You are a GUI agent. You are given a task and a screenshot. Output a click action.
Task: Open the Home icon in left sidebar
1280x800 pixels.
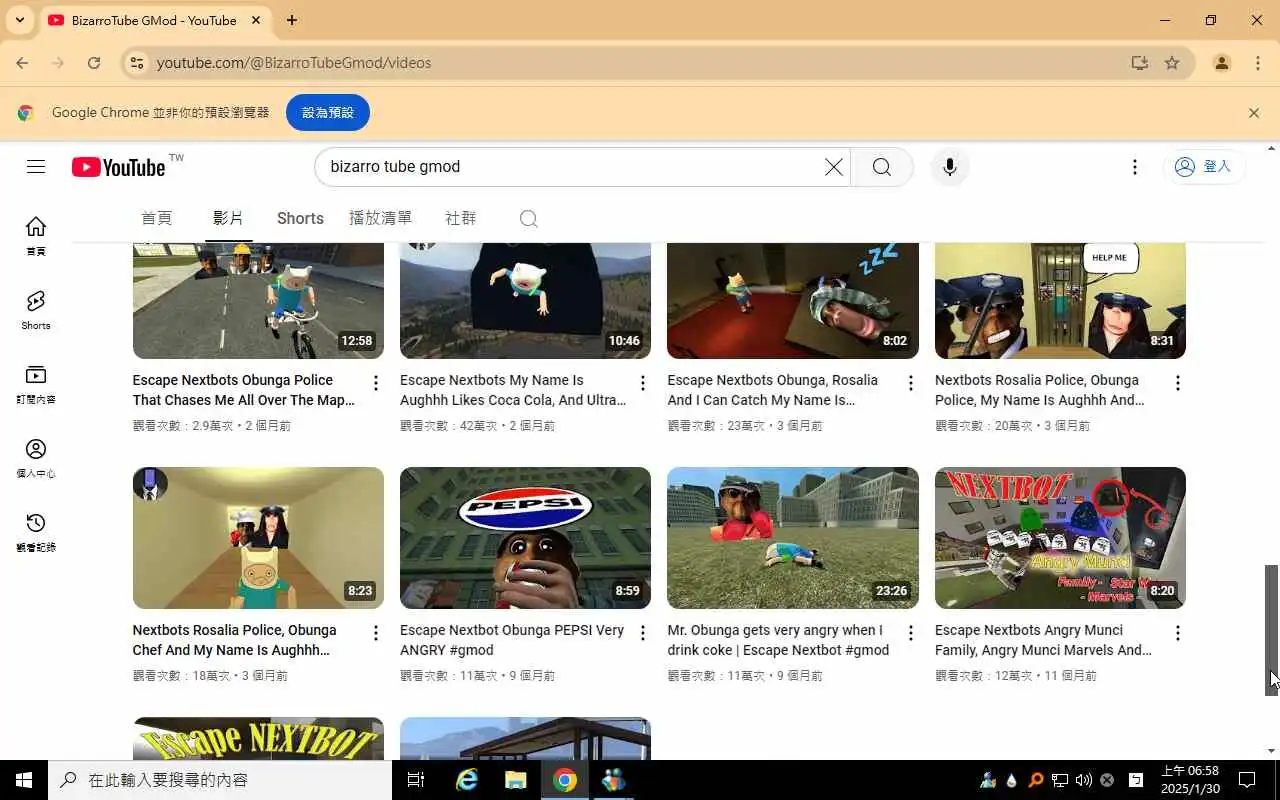pyautogui.click(x=36, y=235)
